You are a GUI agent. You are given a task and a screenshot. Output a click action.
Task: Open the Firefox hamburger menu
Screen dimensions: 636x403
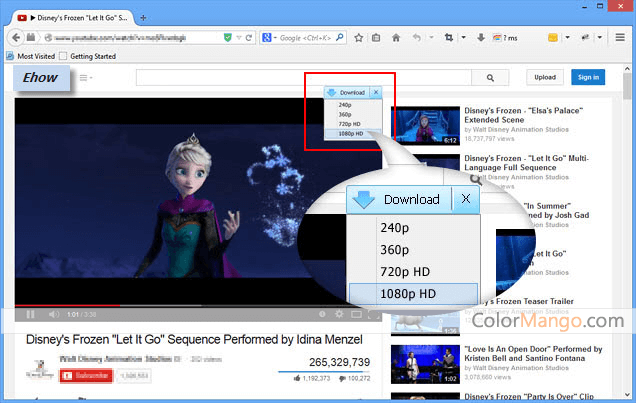click(x=620, y=38)
